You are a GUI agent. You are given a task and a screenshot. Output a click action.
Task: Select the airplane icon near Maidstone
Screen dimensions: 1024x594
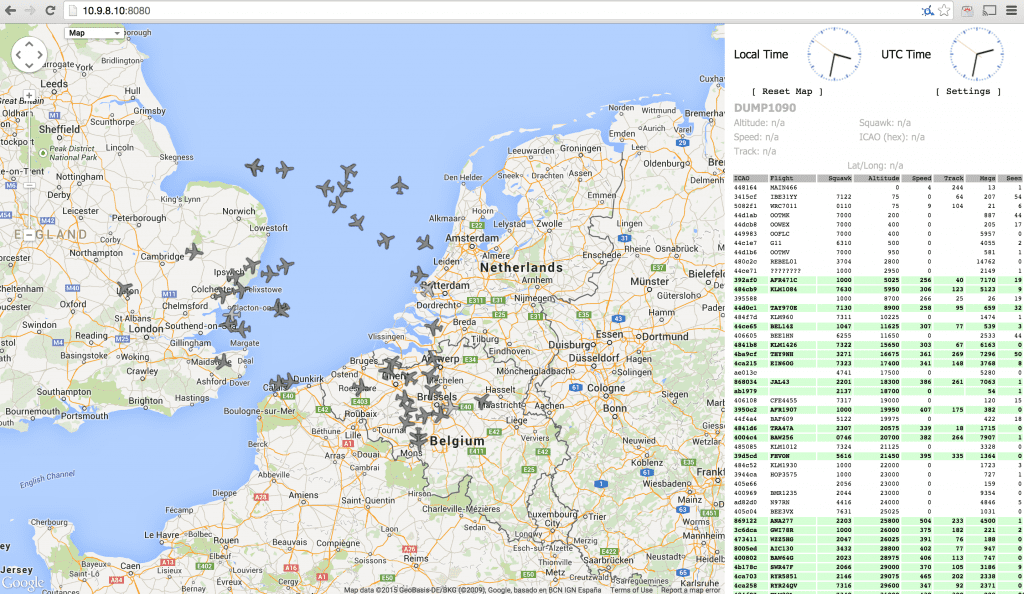click(223, 361)
